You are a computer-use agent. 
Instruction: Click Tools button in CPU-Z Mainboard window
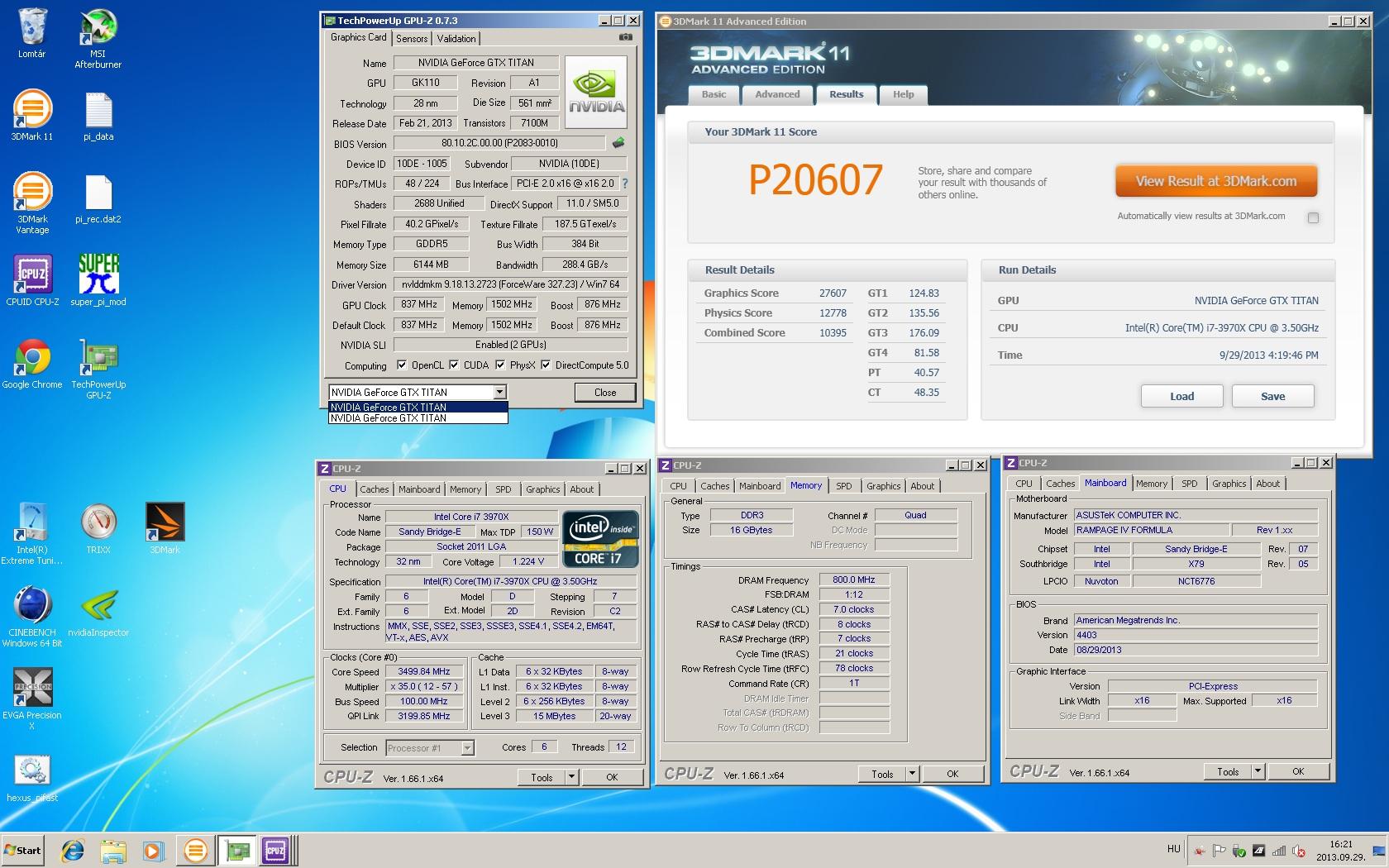1228,771
